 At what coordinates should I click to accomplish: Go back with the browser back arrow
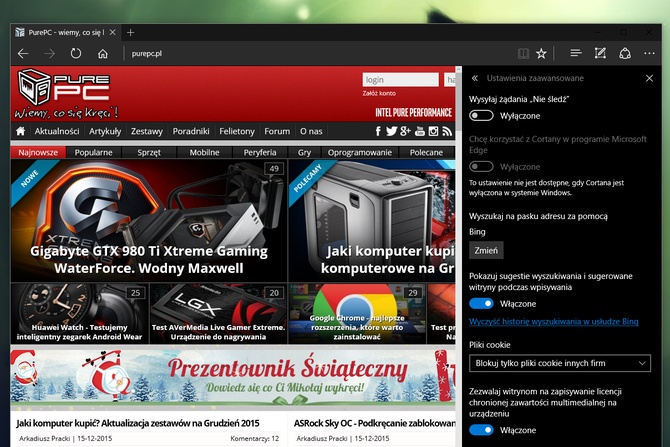tap(23, 53)
